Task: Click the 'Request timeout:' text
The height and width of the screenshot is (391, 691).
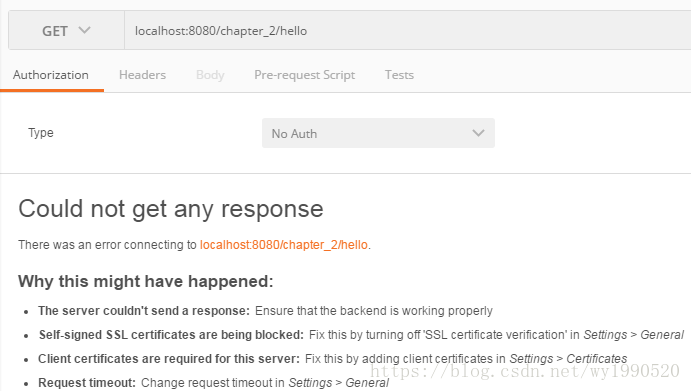Action: pos(87,383)
